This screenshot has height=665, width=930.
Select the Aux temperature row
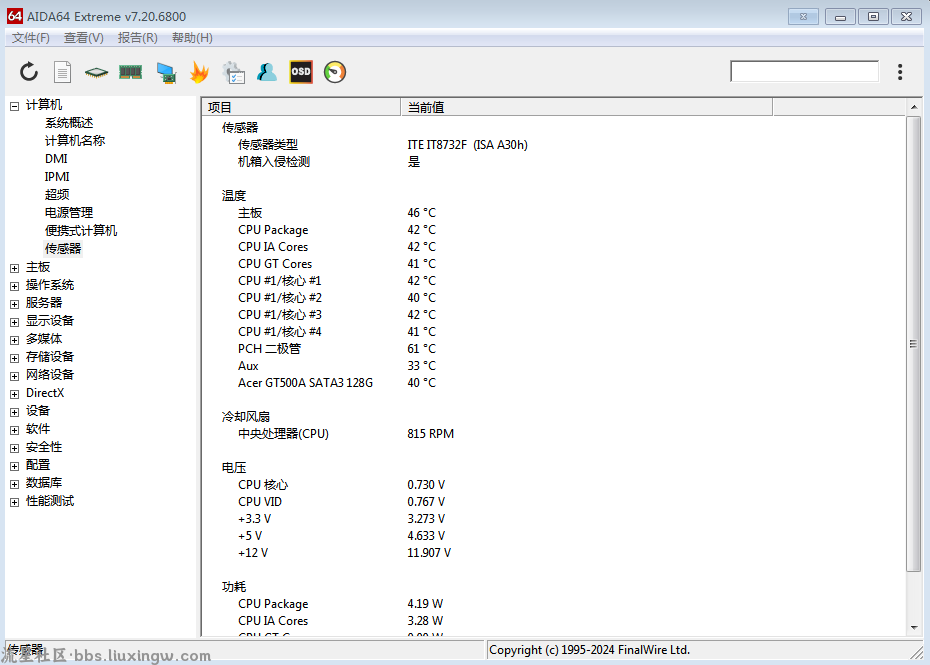pyautogui.click(x=555, y=366)
